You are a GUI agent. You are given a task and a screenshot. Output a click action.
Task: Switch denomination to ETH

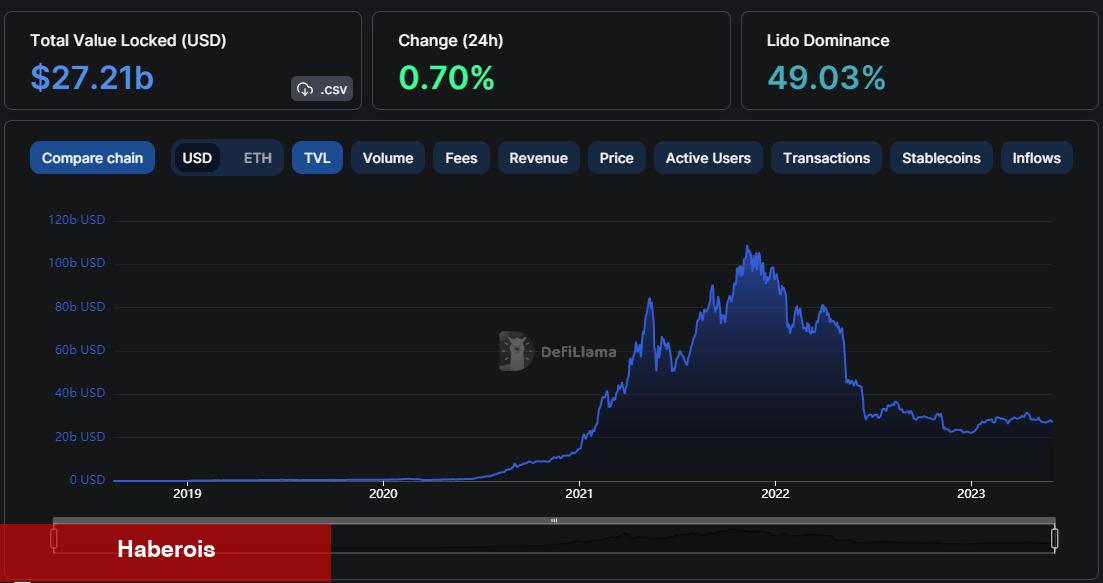pos(257,158)
